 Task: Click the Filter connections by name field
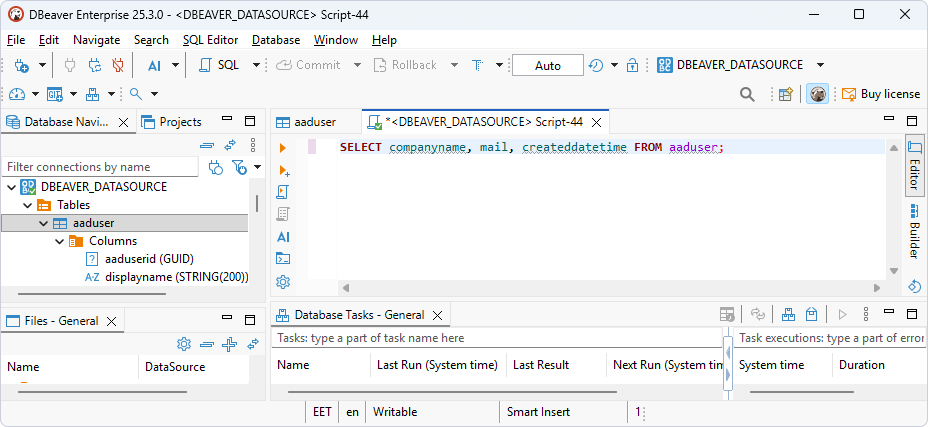pyautogui.click(x=100, y=167)
